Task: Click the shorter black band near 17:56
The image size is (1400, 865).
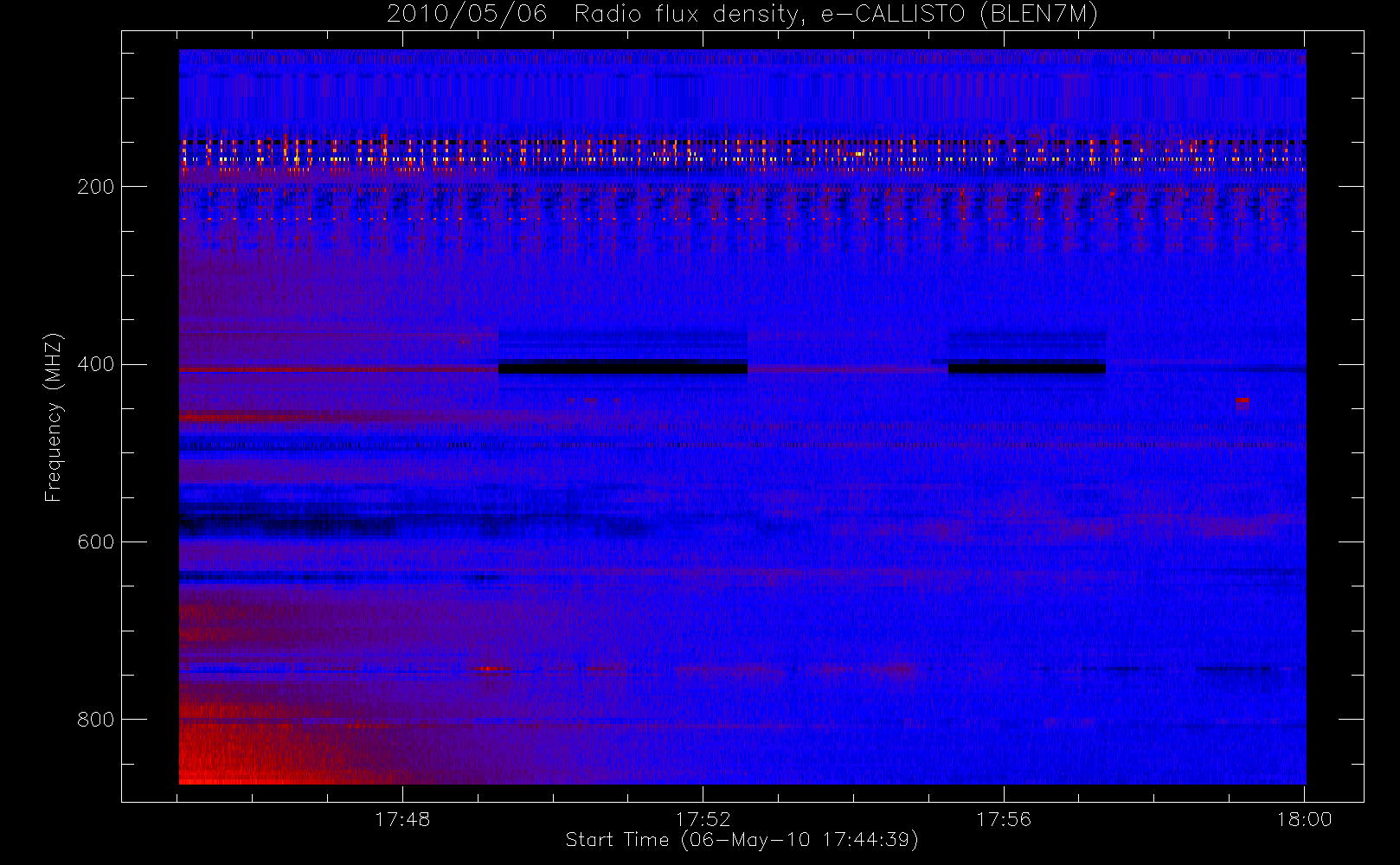Action: coord(1027,368)
